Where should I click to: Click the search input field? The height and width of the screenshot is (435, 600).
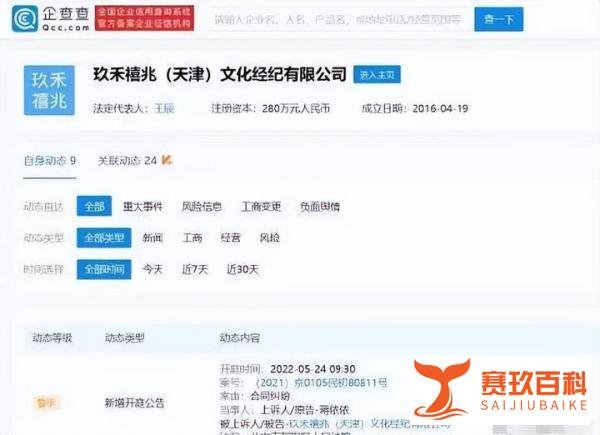pos(340,19)
